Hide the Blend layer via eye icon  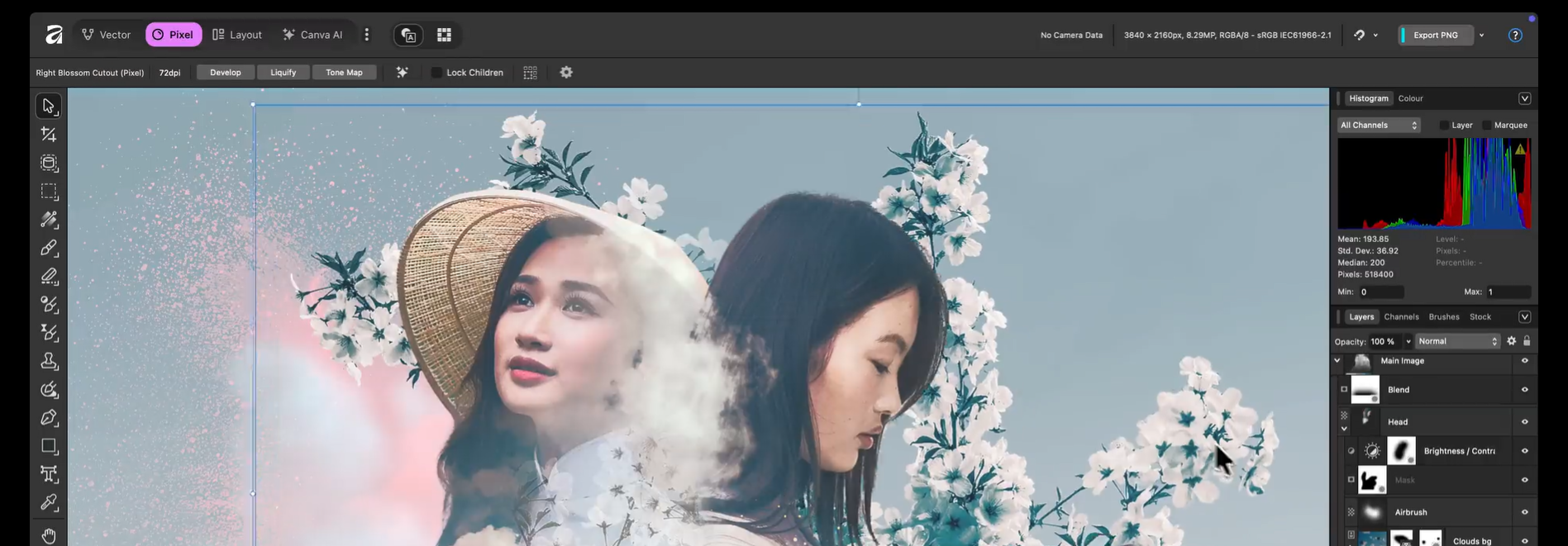(1524, 390)
